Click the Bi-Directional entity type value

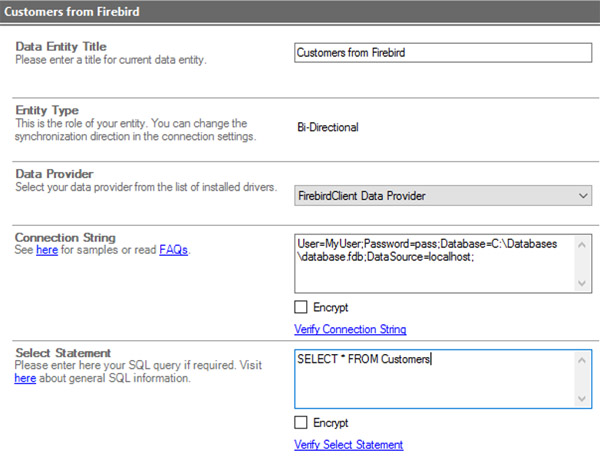point(328,127)
